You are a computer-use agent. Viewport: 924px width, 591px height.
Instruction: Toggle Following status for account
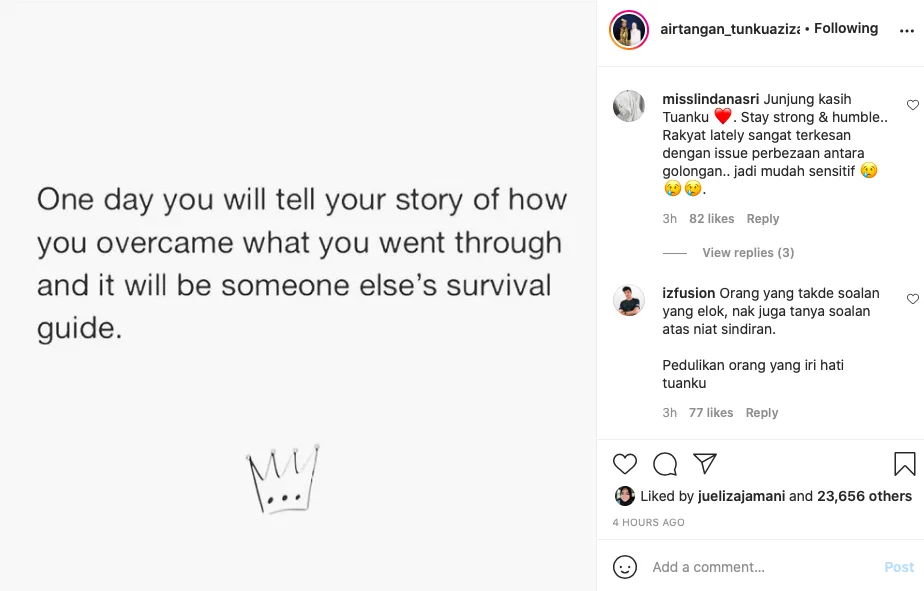click(x=846, y=29)
